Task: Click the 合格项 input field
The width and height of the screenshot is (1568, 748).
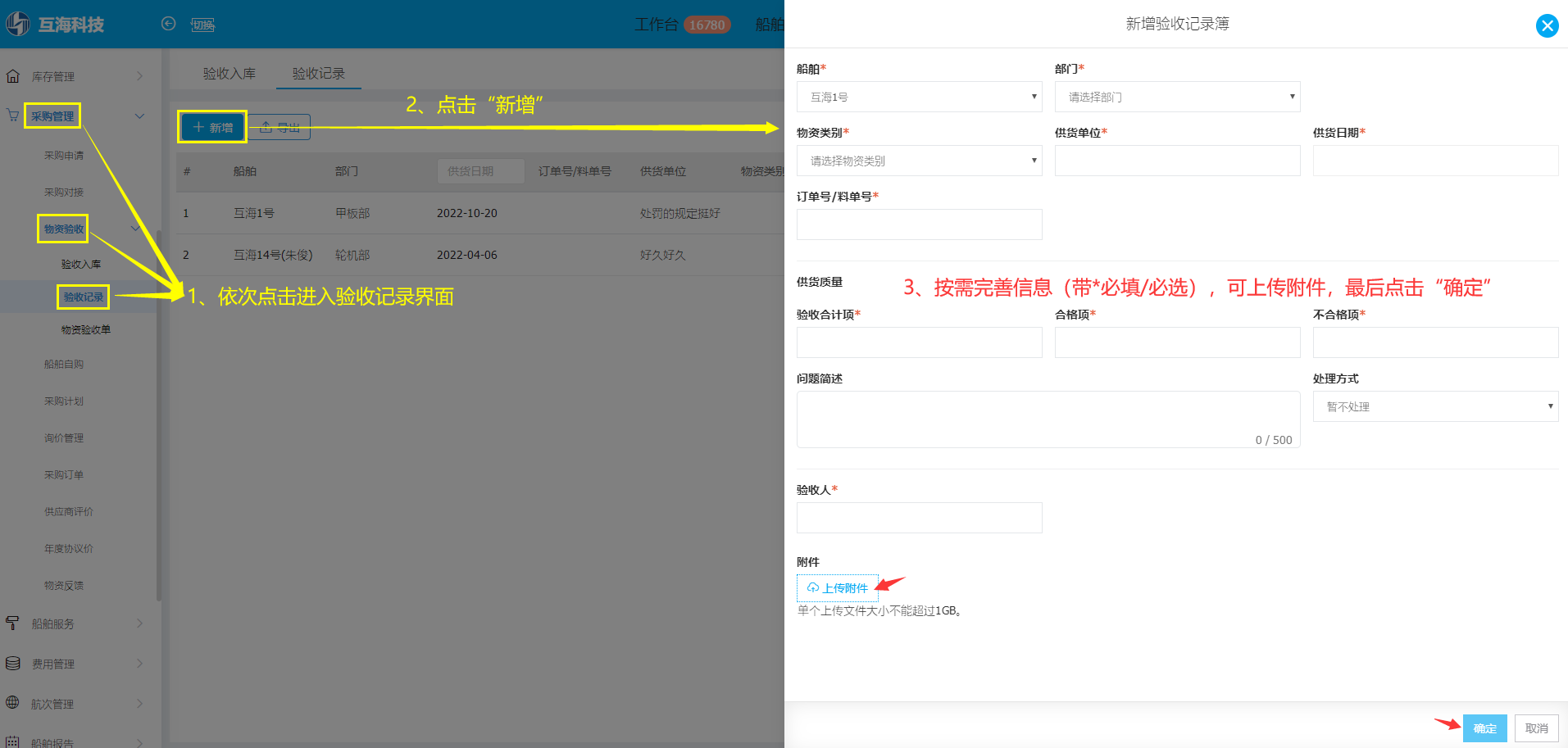Action: pos(1177,342)
